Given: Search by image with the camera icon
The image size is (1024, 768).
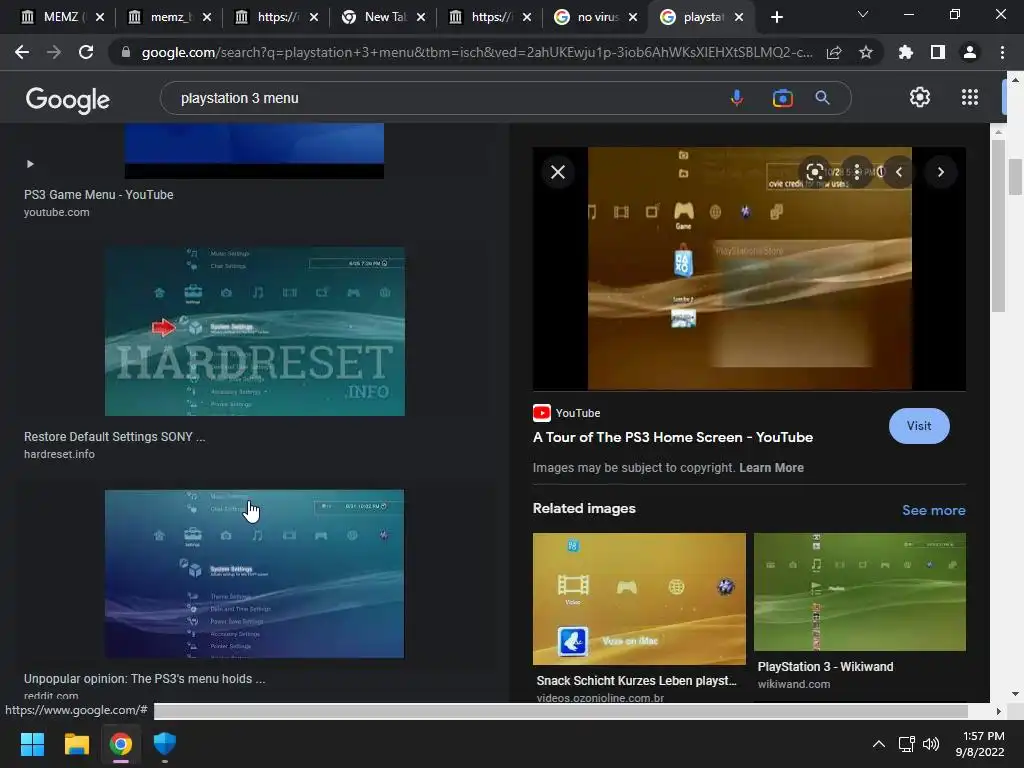Looking at the screenshot, I should click(782, 98).
